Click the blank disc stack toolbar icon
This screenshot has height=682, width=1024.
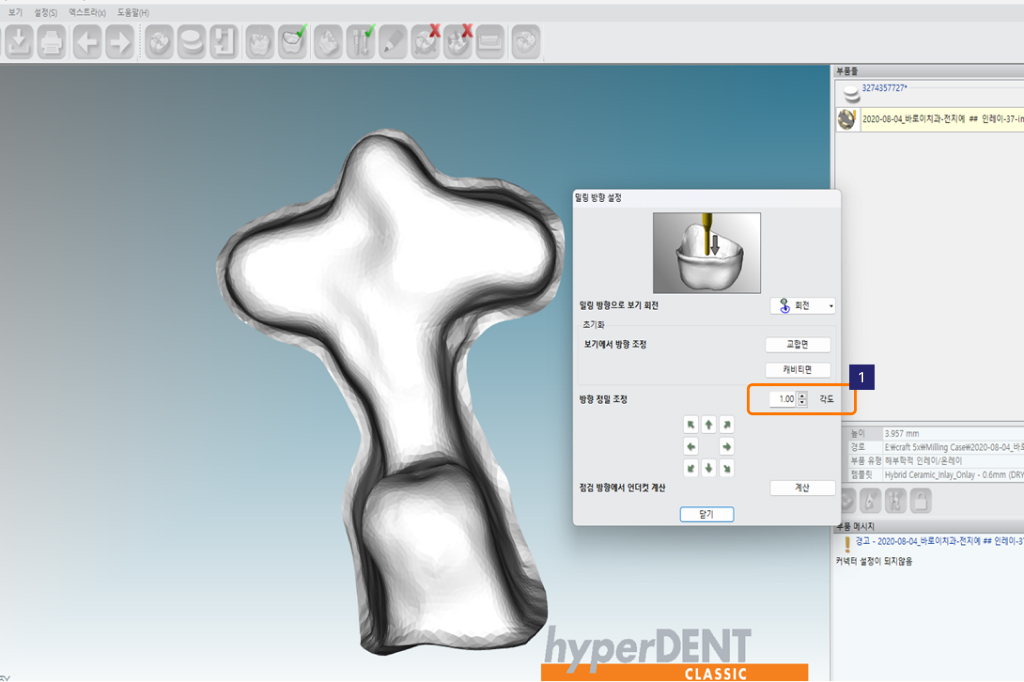(x=191, y=42)
